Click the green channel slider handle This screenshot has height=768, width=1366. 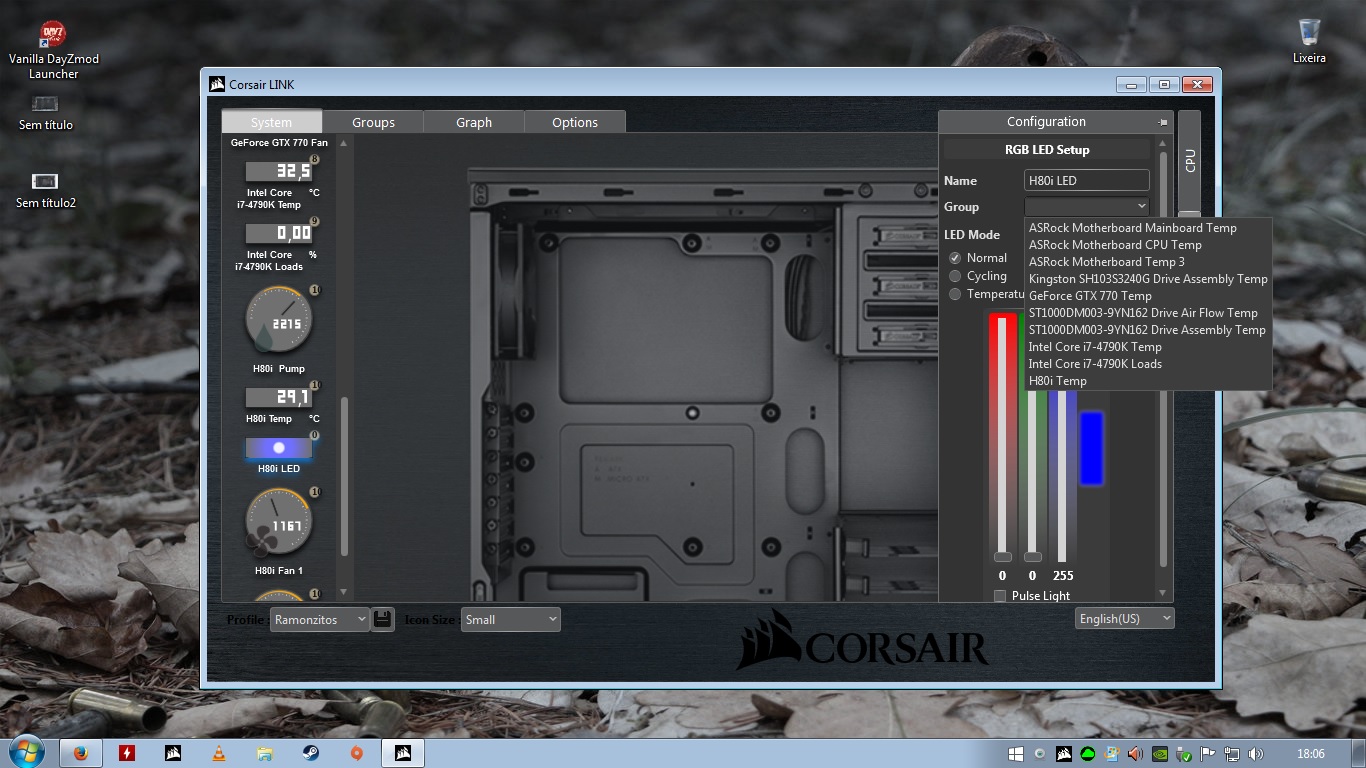(x=1033, y=557)
